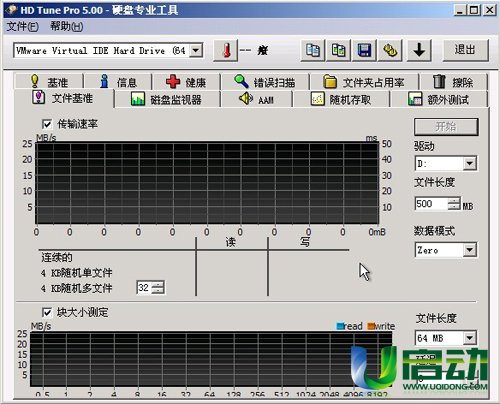Copy screenshot to clipboard icon
The width and height of the screenshot is (500, 404).
[x=338, y=50]
